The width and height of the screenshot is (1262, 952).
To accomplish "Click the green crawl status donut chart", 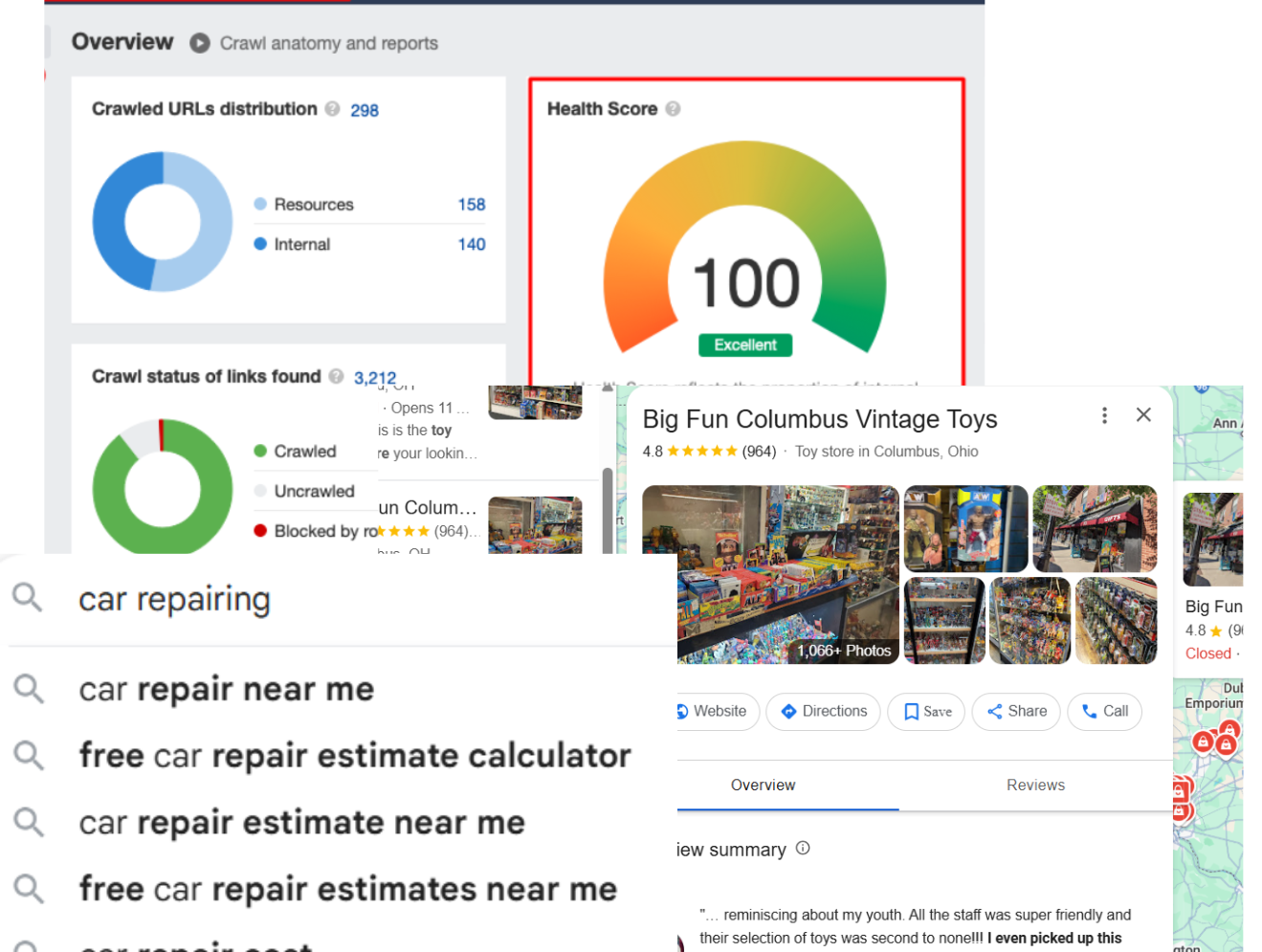I will click(x=163, y=487).
